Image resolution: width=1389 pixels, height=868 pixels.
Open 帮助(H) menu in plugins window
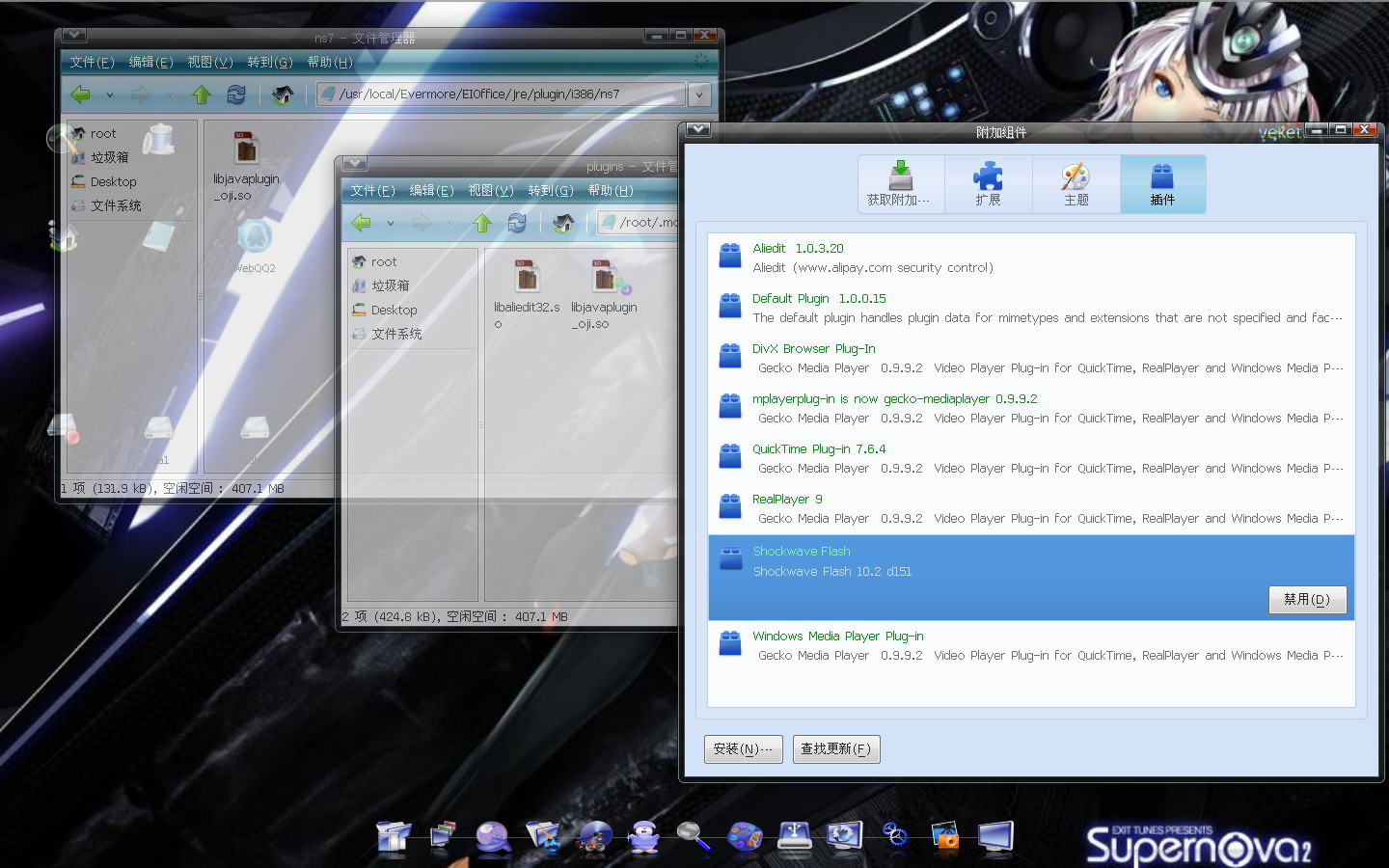(611, 190)
